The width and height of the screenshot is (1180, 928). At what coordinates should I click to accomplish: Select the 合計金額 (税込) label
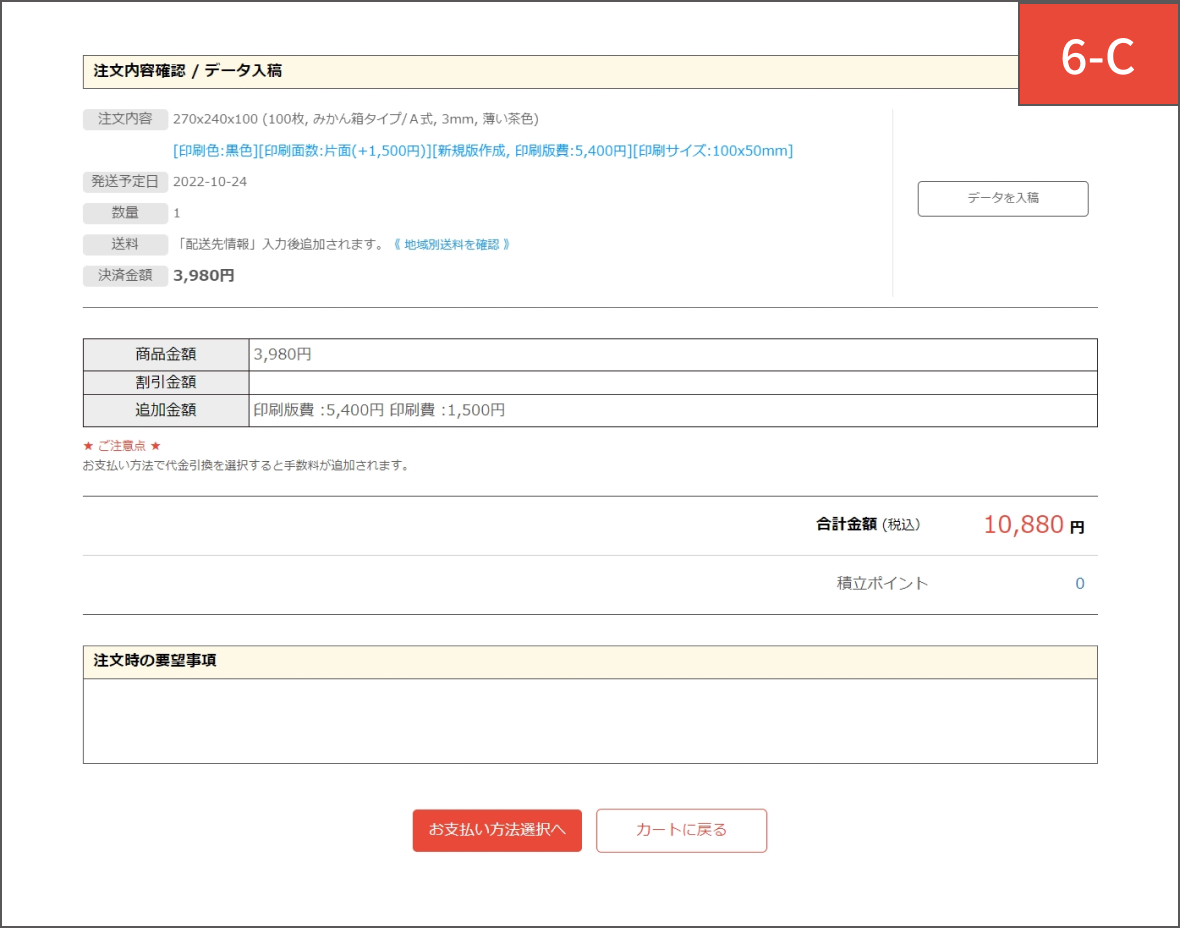point(868,525)
